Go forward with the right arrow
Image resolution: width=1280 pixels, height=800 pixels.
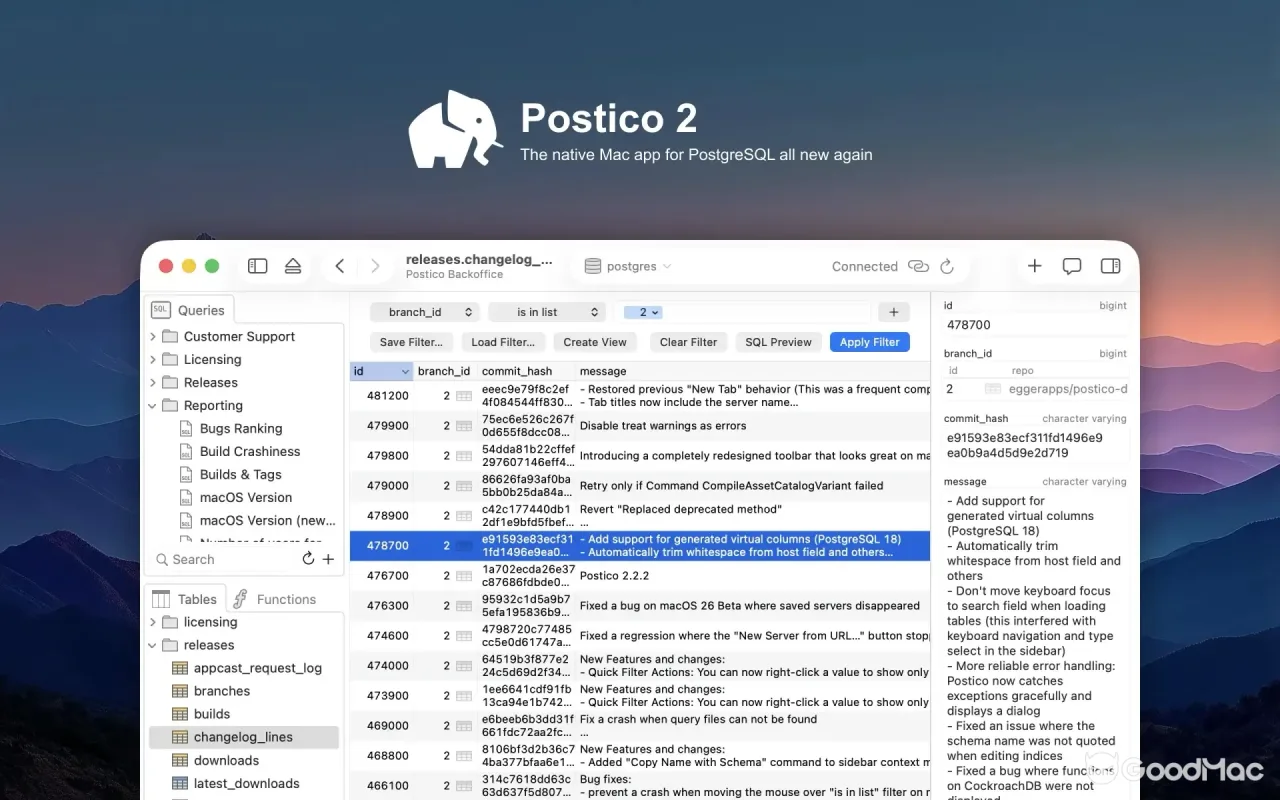pos(375,266)
